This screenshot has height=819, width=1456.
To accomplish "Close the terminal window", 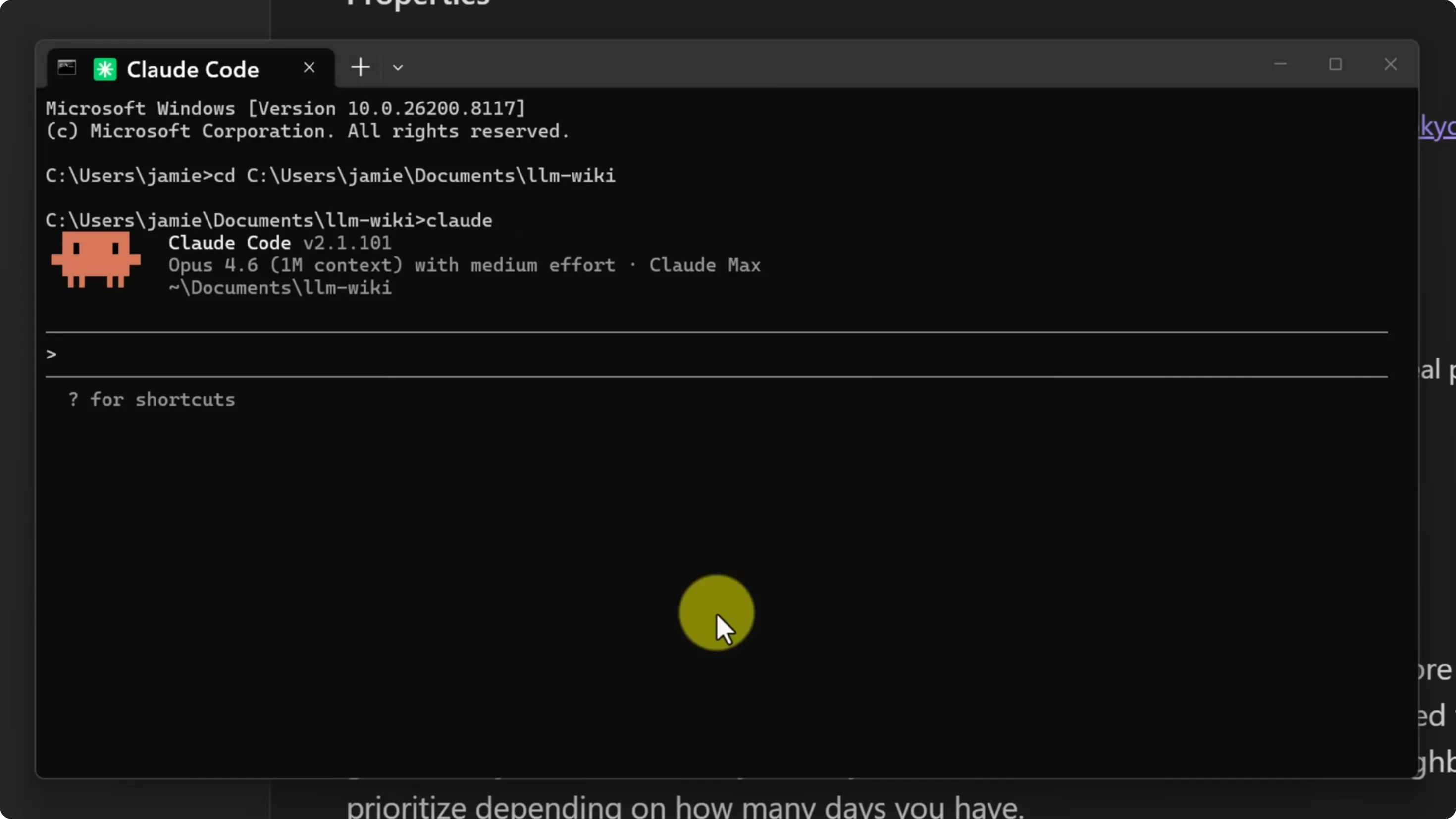I will 1391,64.
